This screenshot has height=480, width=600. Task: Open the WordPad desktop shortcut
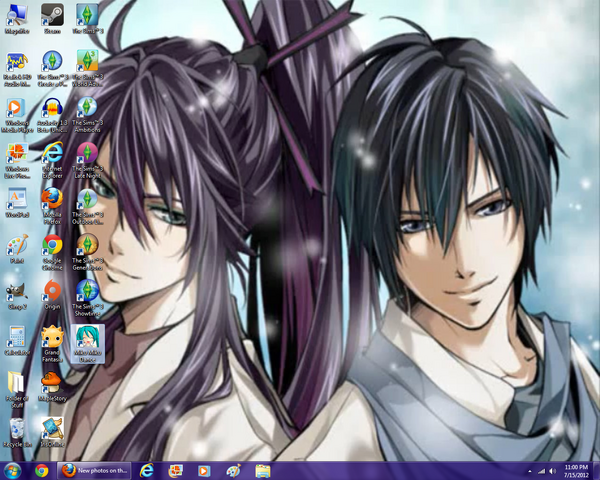click(x=17, y=203)
